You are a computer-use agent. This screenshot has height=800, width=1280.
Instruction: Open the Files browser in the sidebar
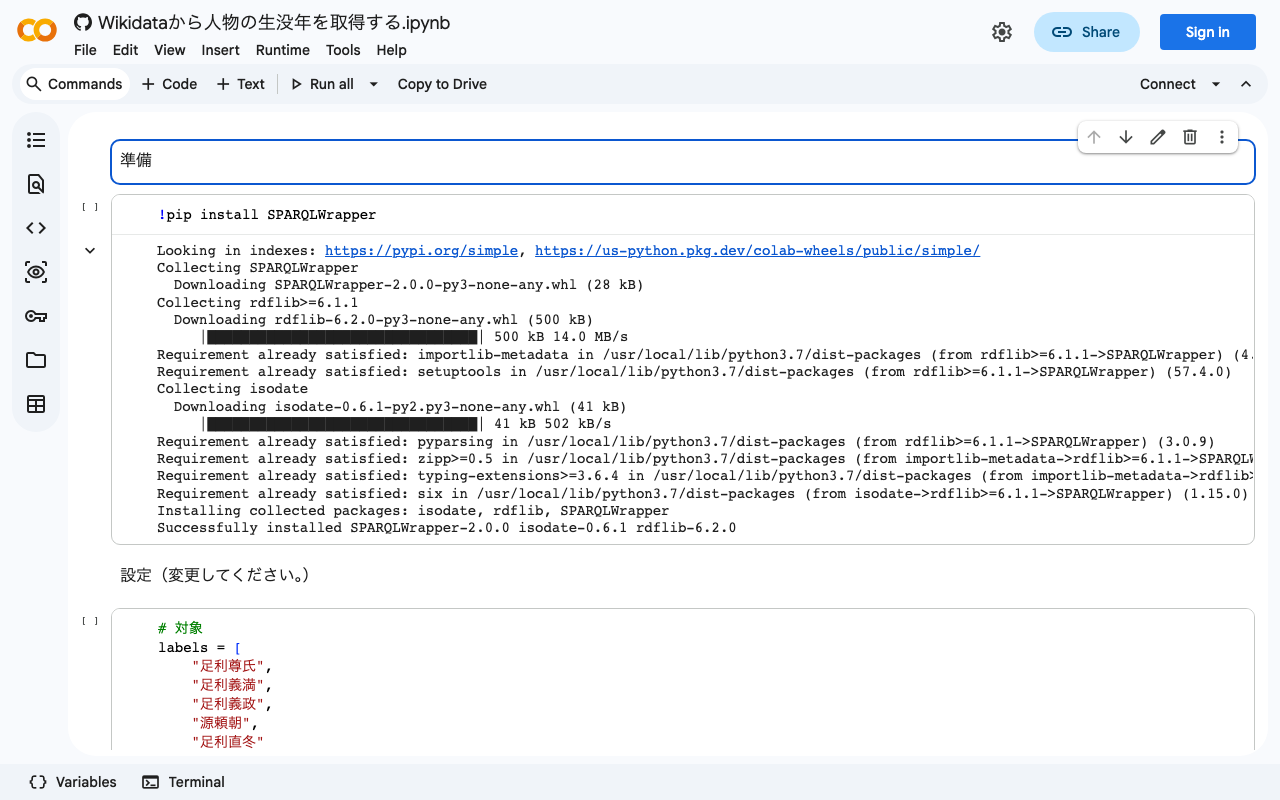click(36, 360)
